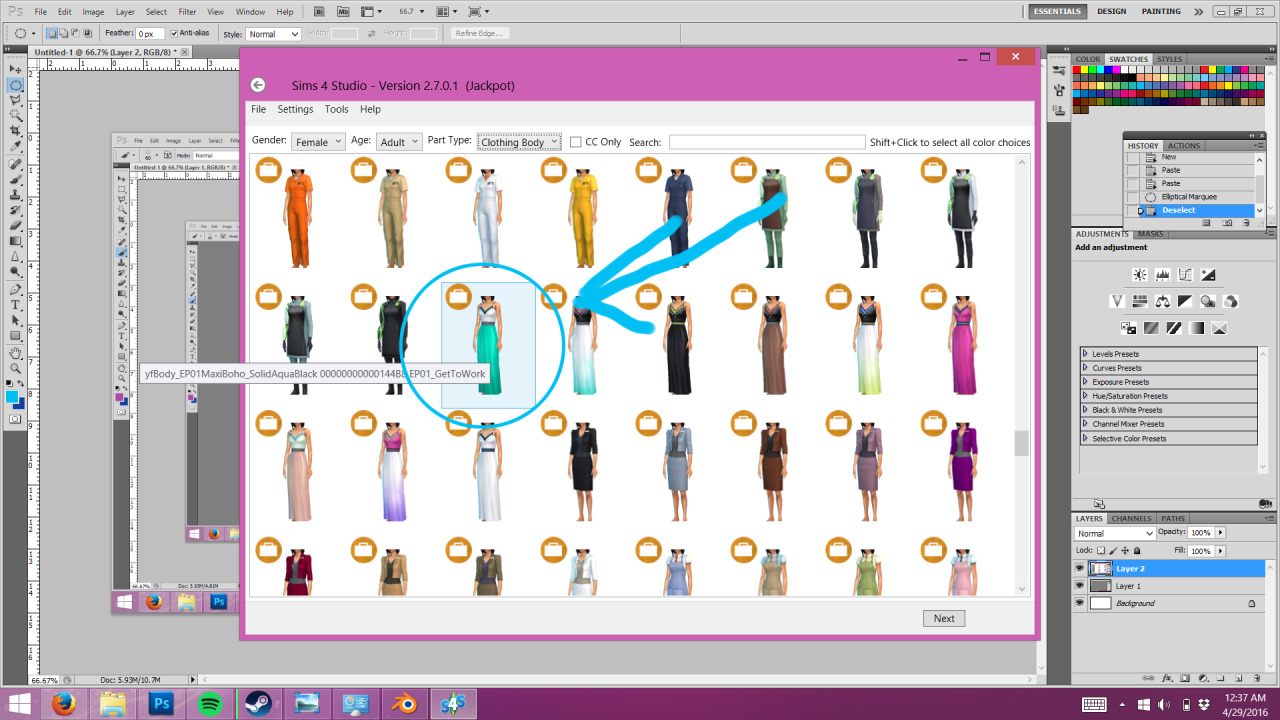Viewport: 1280px width, 720px height.
Task: Click the Feather input field
Action: [151, 33]
